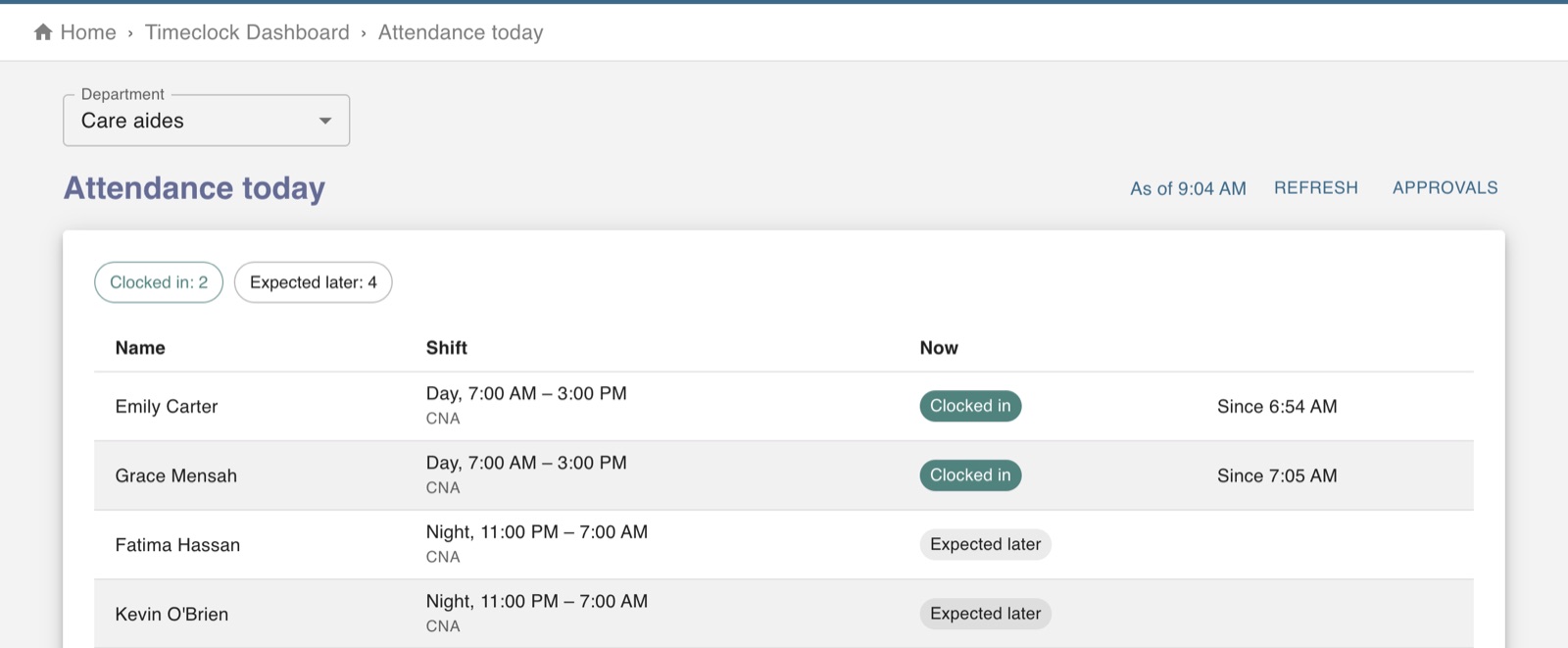Select Fatima Hassan's name
Screen dimensions: 1568x648
click(x=177, y=545)
